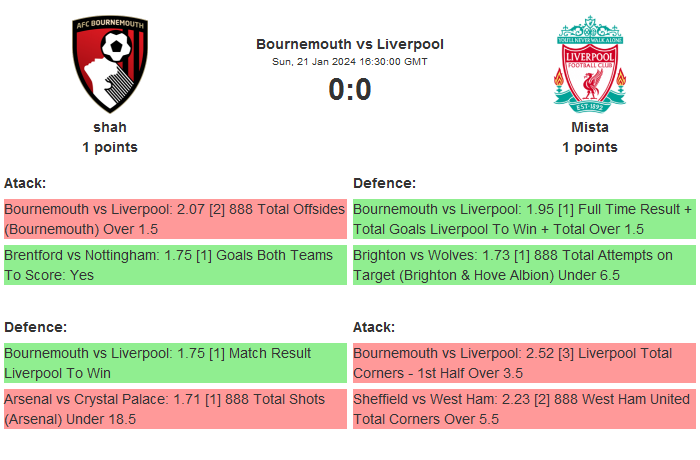The image size is (700, 460).
Task: Select West Ham United Total Corners bet
Action: pyautogui.click(x=524, y=409)
